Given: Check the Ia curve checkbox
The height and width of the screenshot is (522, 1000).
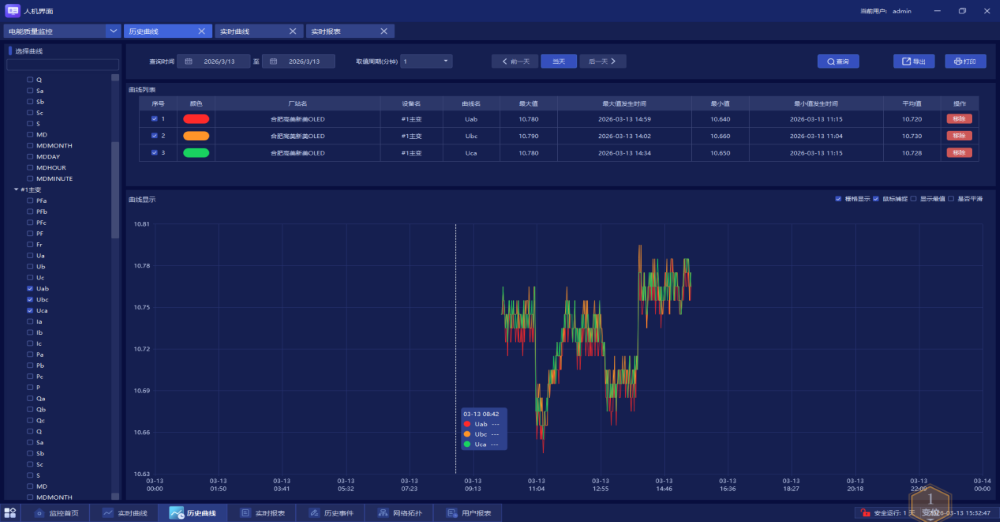Looking at the screenshot, I should 30,322.
